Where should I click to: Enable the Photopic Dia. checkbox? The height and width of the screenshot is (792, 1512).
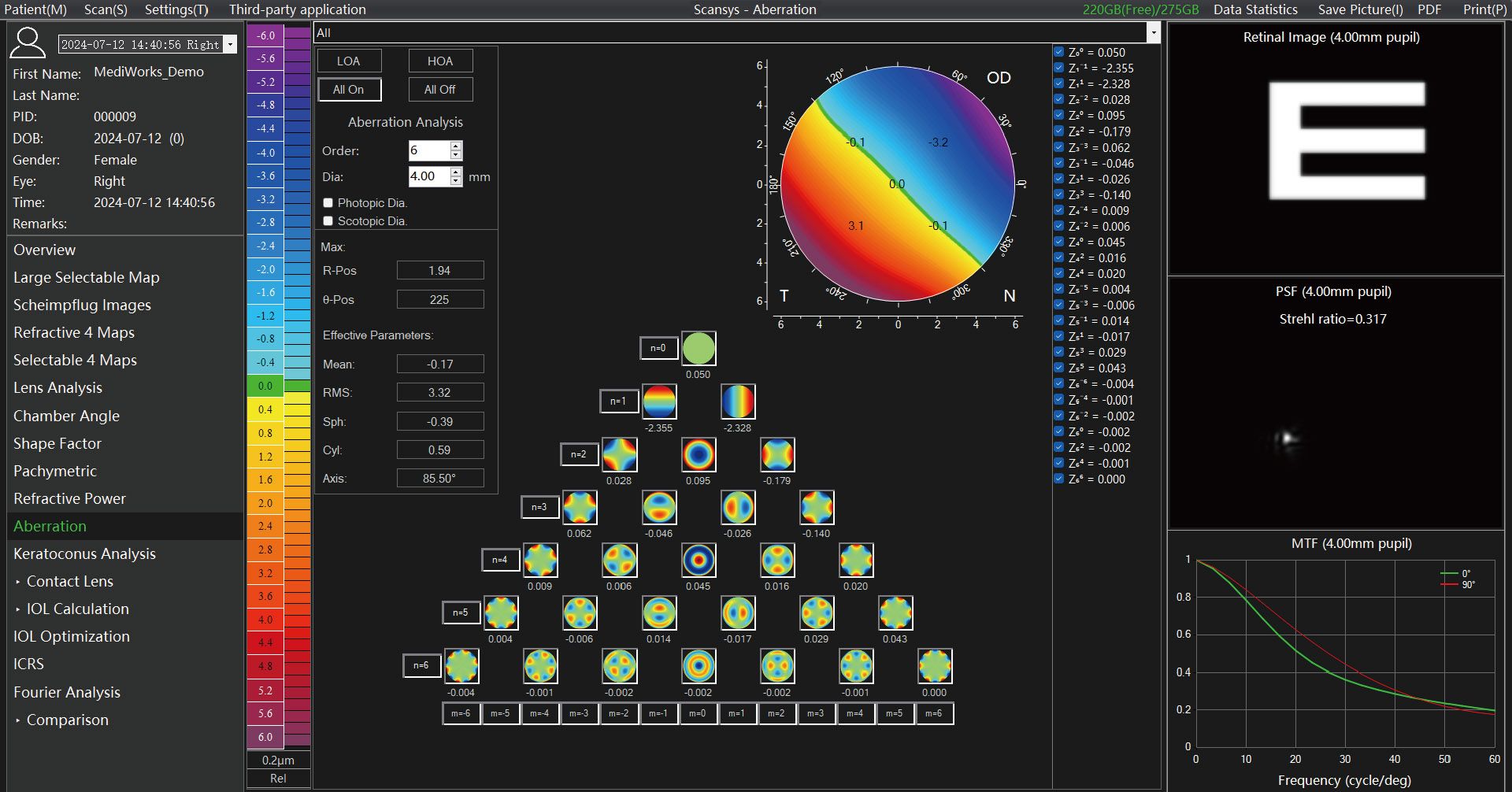(328, 203)
